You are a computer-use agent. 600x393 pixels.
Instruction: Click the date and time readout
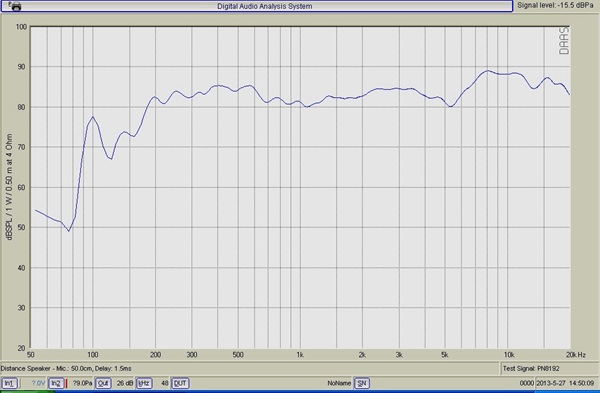pyautogui.click(x=565, y=383)
